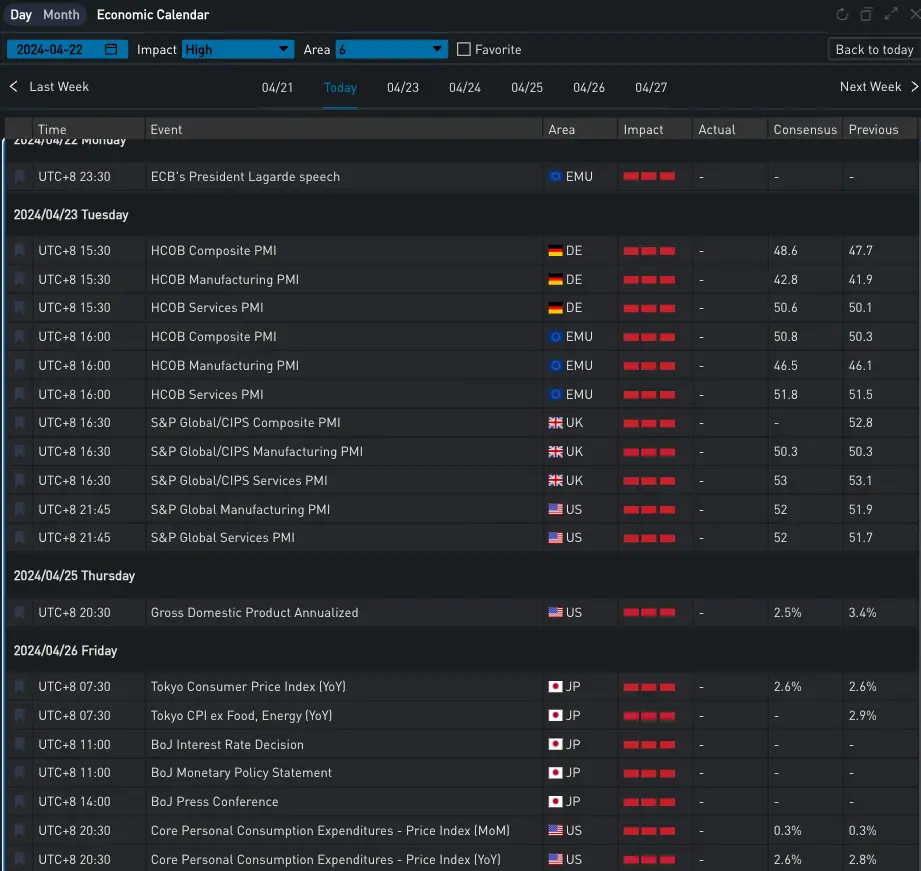Click the Consensus column header

[805, 130]
